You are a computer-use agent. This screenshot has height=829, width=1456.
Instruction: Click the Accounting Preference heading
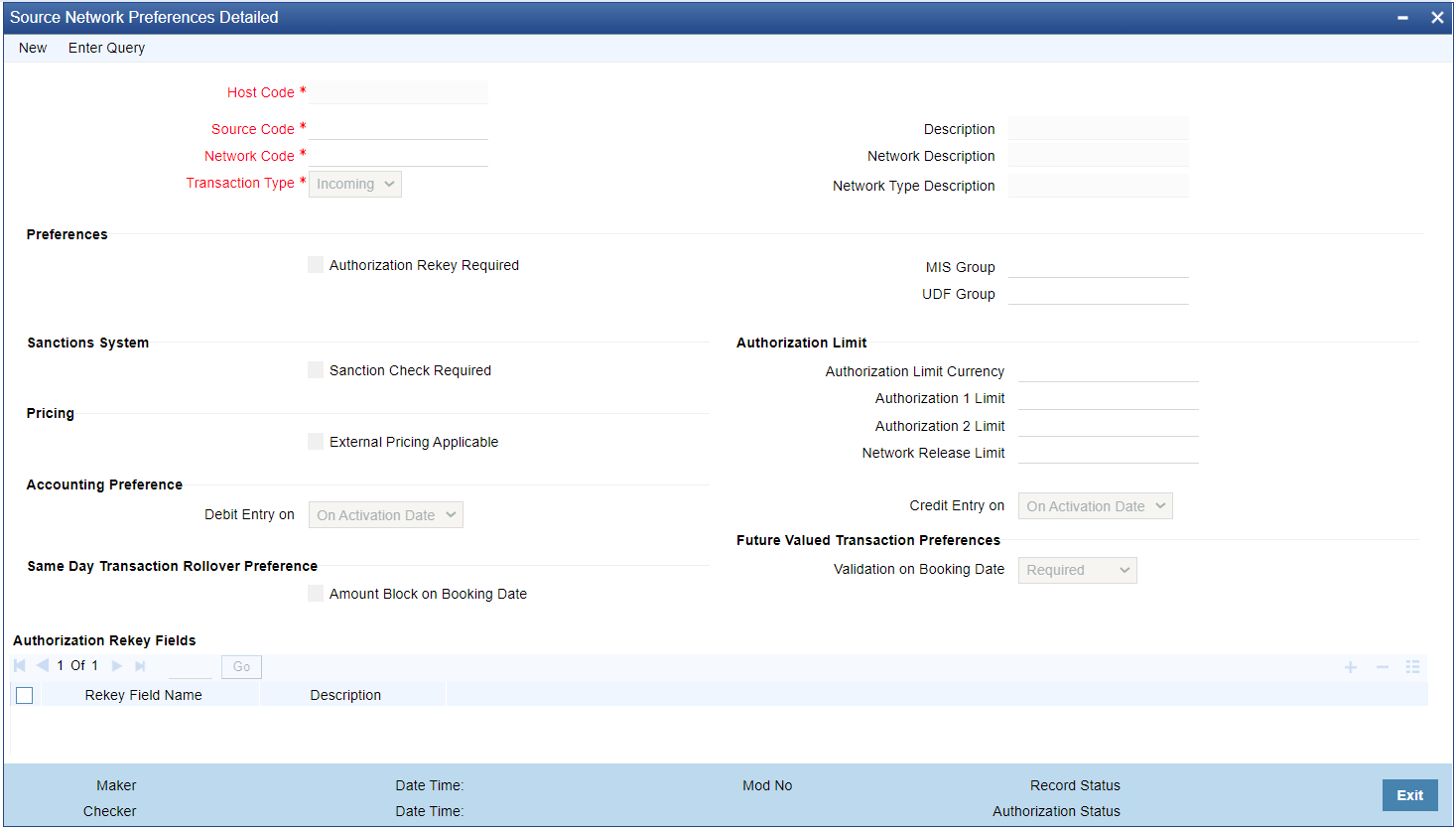click(x=104, y=484)
